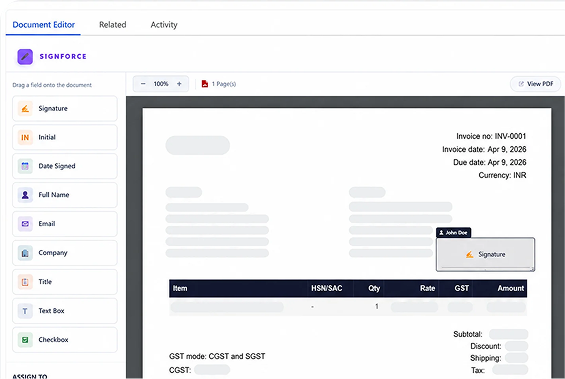Click the orange pen icon inside placed Signature field
Viewport: 565px width, 379px height.
(469, 254)
